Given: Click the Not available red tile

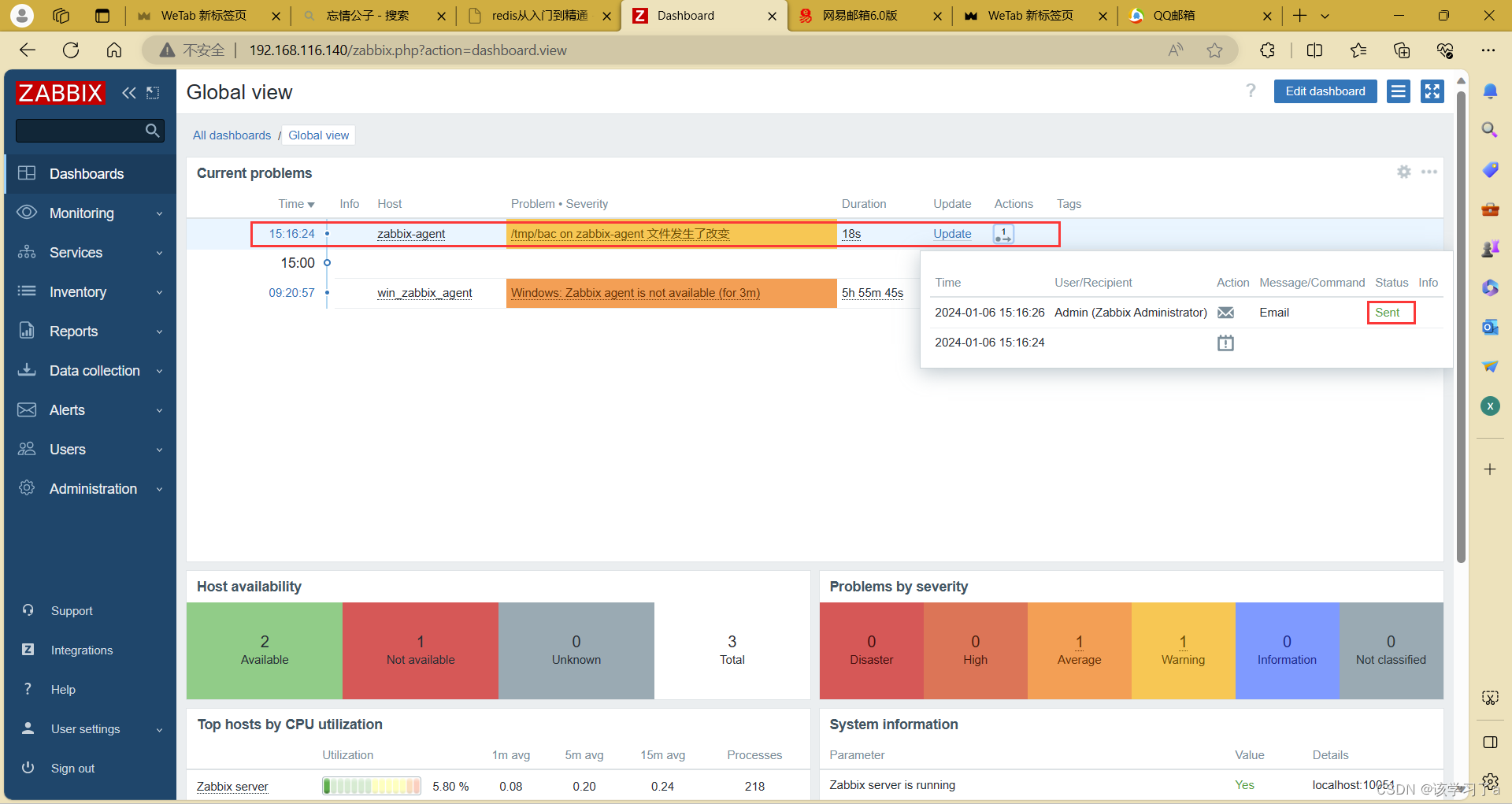Looking at the screenshot, I should [421, 650].
